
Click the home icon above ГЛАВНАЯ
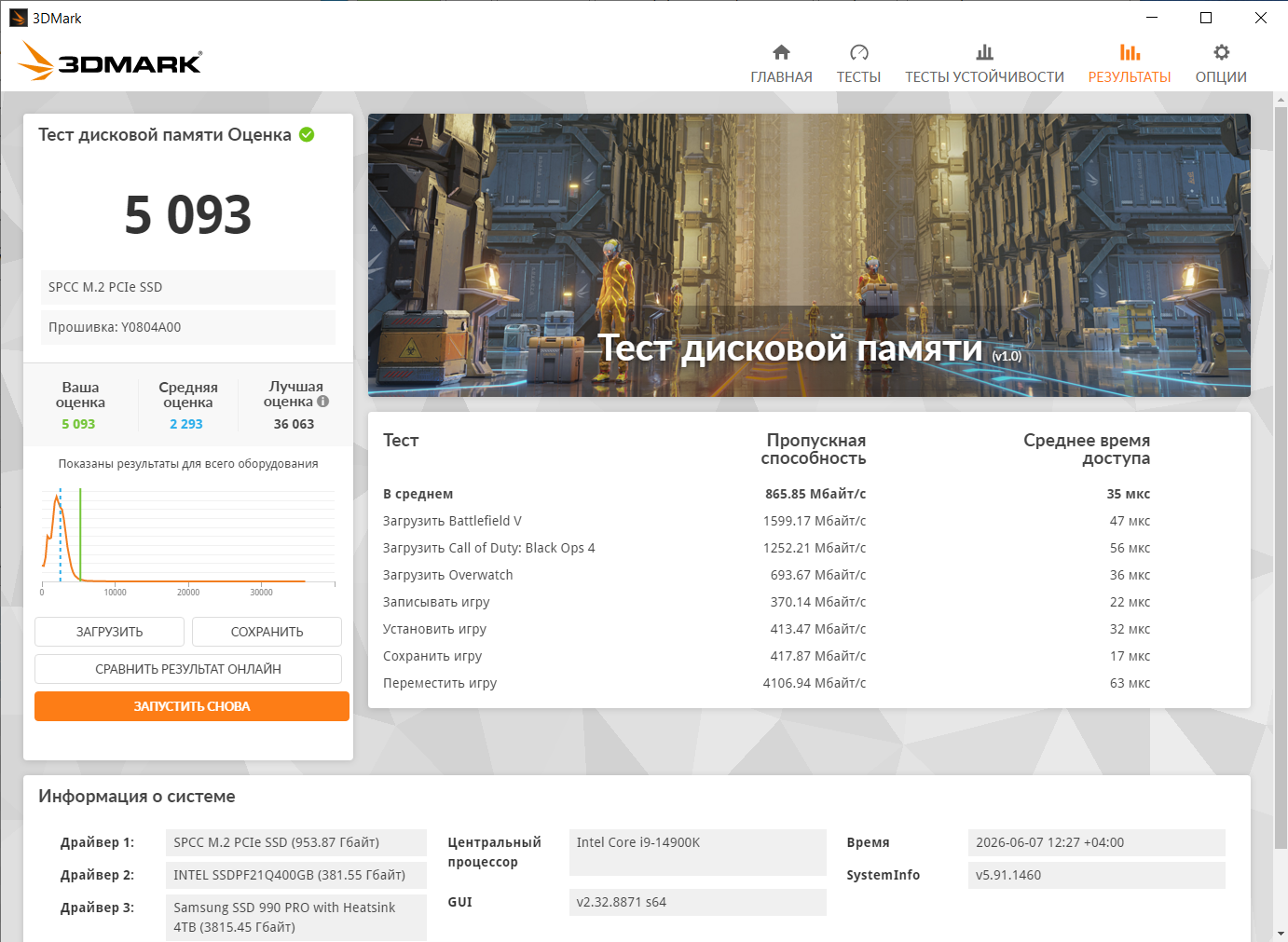(781, 52)
